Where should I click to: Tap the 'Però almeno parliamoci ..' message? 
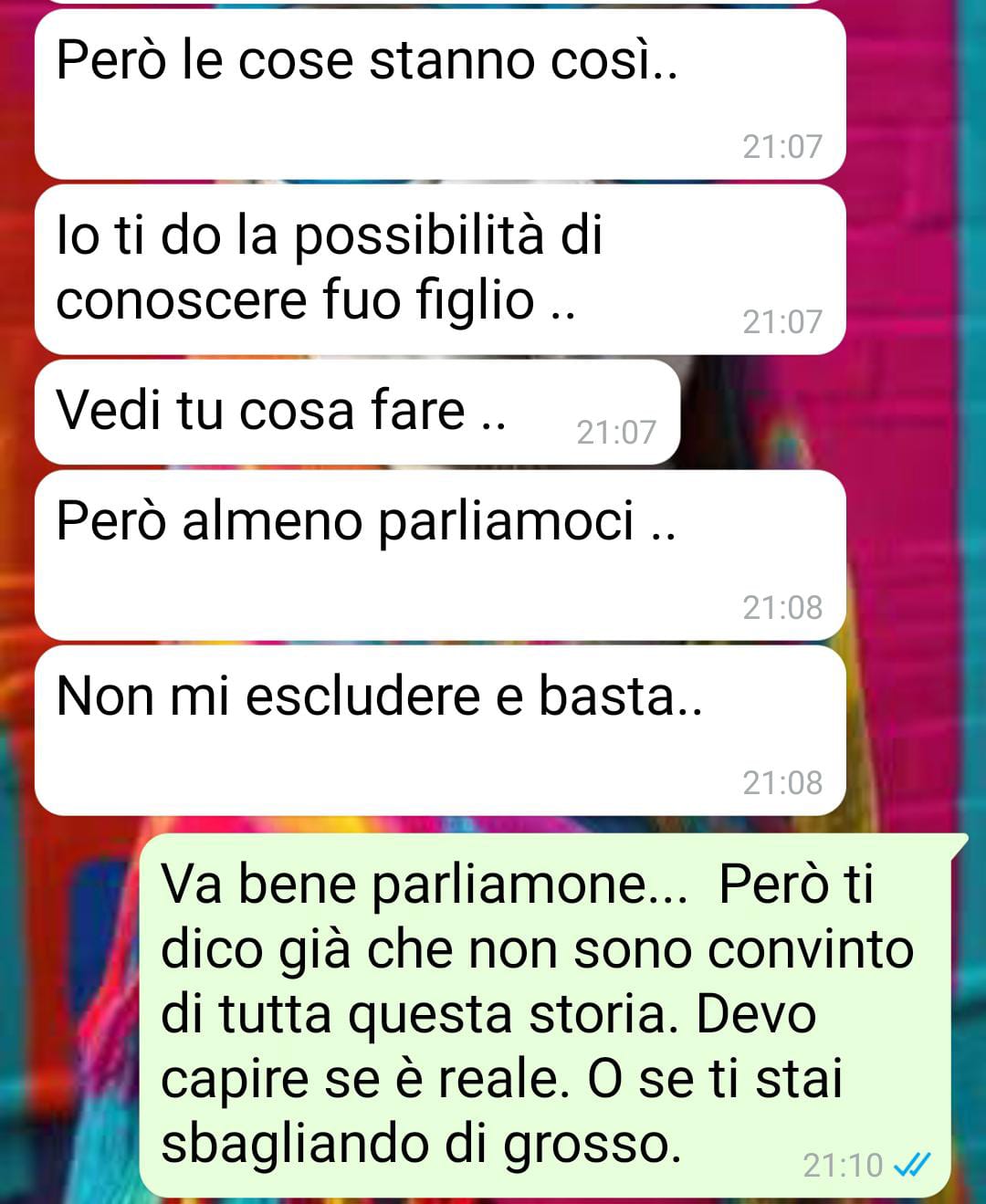tap(440, 555)
